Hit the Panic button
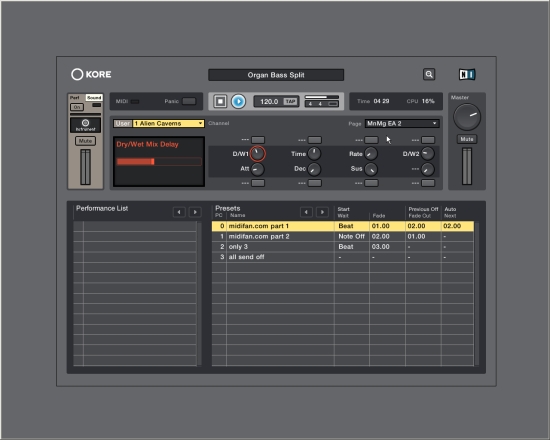Screen dimensions: 550x440 pos(189,101)
